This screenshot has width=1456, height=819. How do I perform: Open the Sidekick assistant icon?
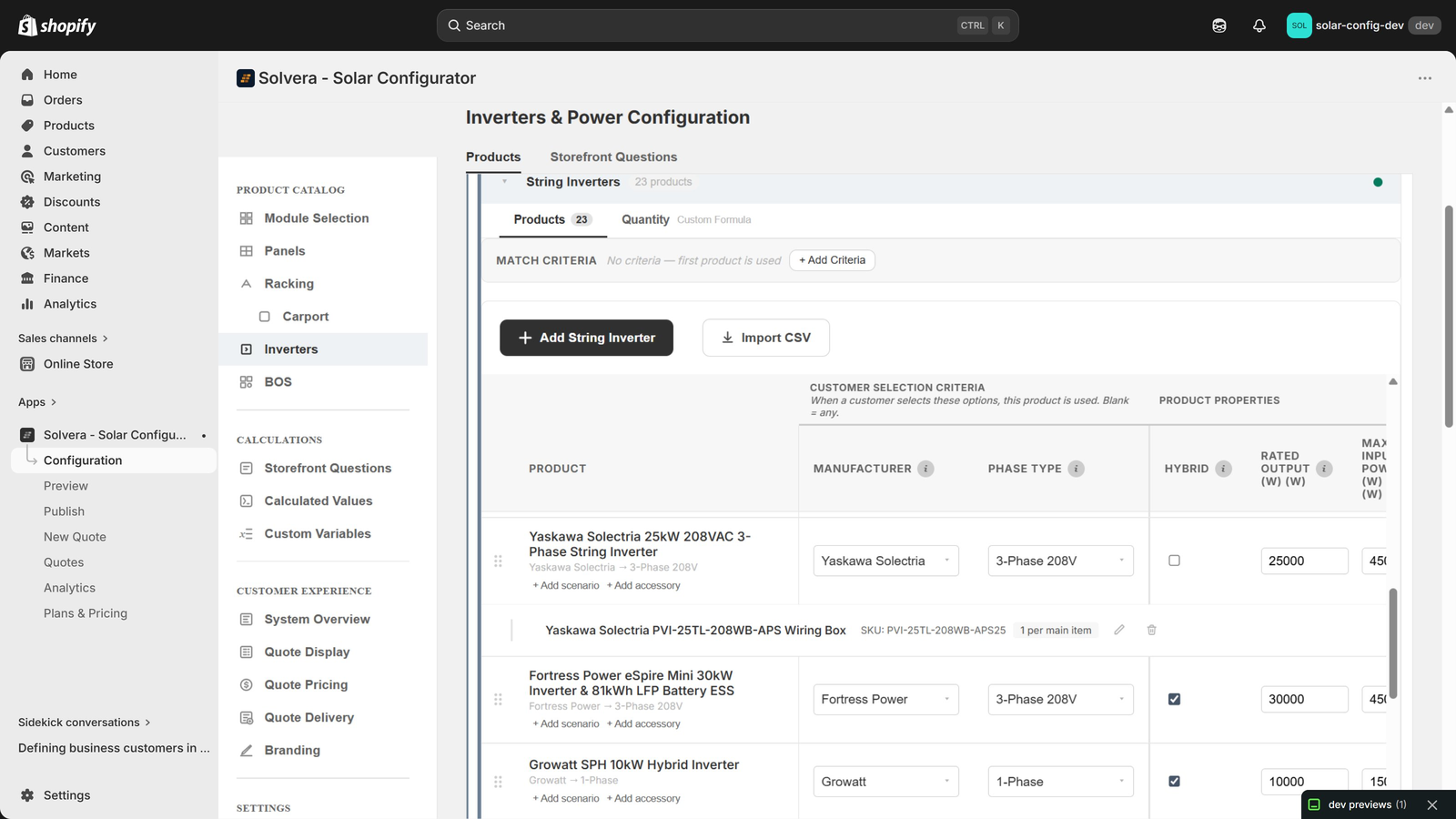click(1219, 25)
